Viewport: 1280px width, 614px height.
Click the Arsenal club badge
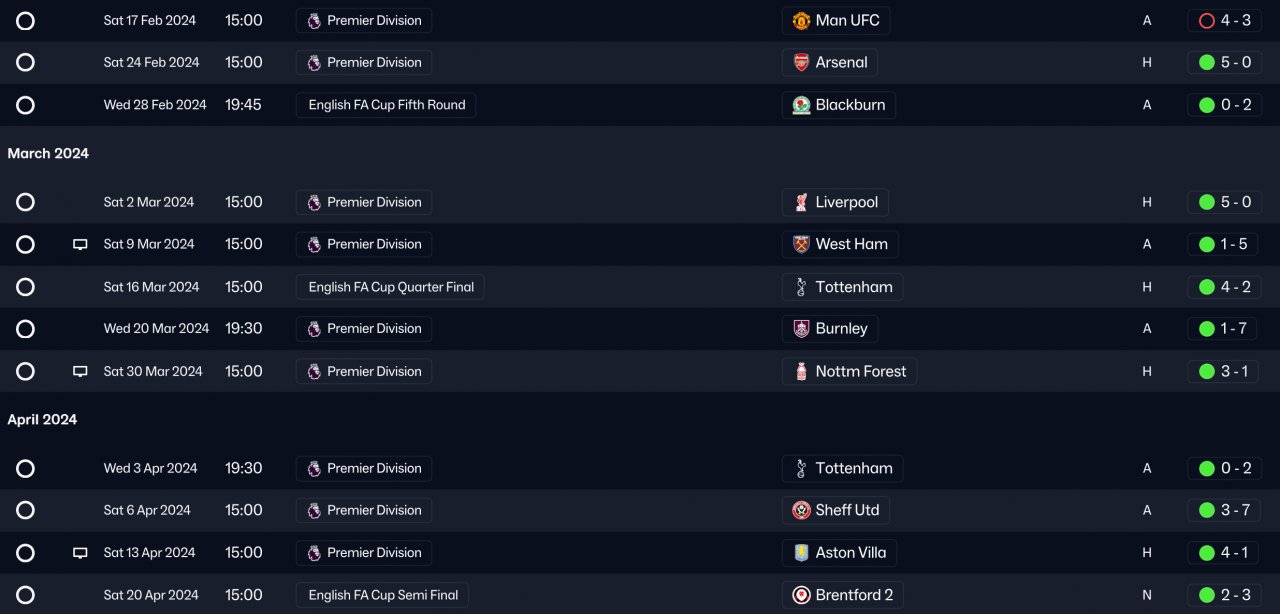pos(801,63)
